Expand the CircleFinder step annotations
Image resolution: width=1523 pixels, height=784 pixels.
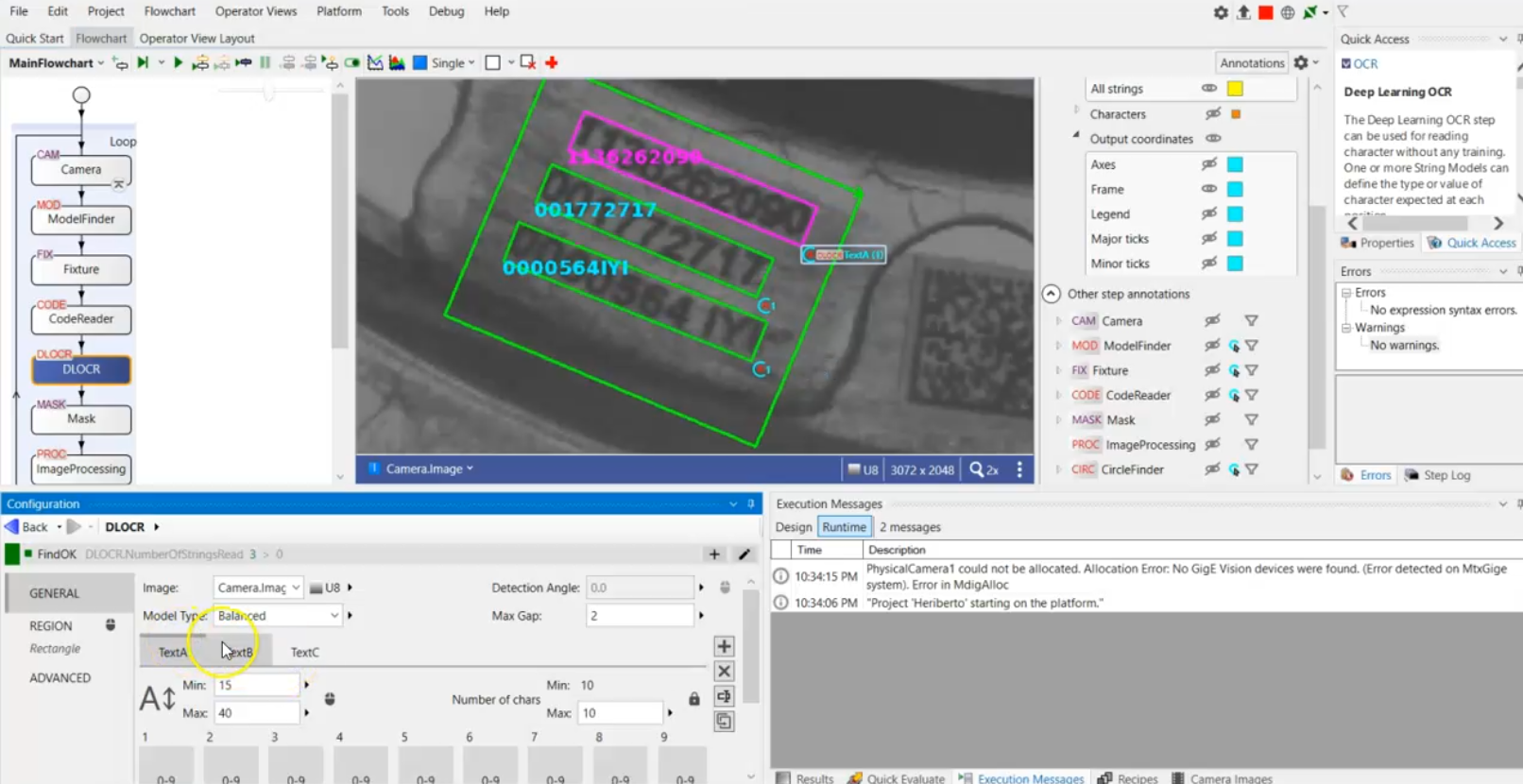pyautogui.click(x=1058, y=469)
